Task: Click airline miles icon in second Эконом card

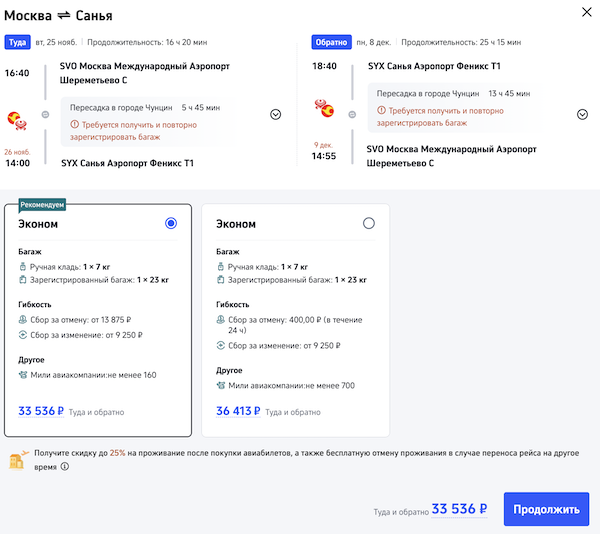Action: coord(221,385)
